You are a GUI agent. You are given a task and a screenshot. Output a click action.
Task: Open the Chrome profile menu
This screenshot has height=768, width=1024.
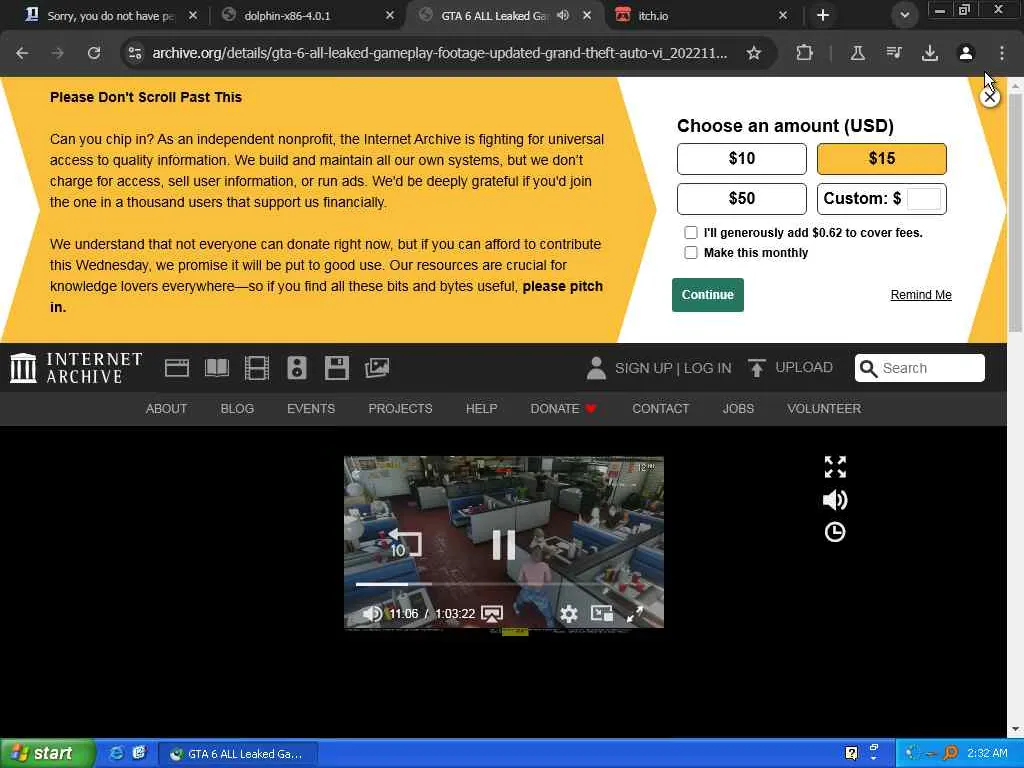966,53
